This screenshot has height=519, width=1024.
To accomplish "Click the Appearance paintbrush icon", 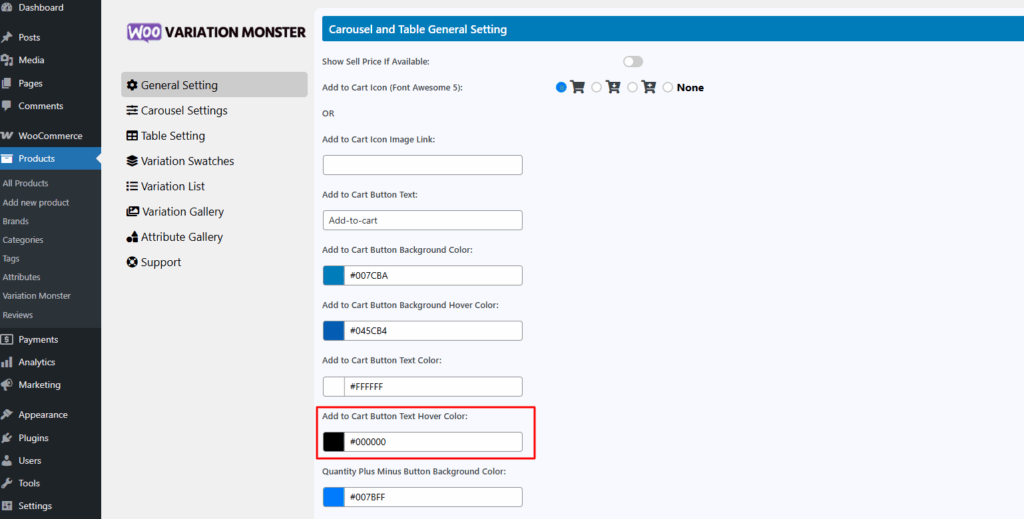I will pos(7,415).
